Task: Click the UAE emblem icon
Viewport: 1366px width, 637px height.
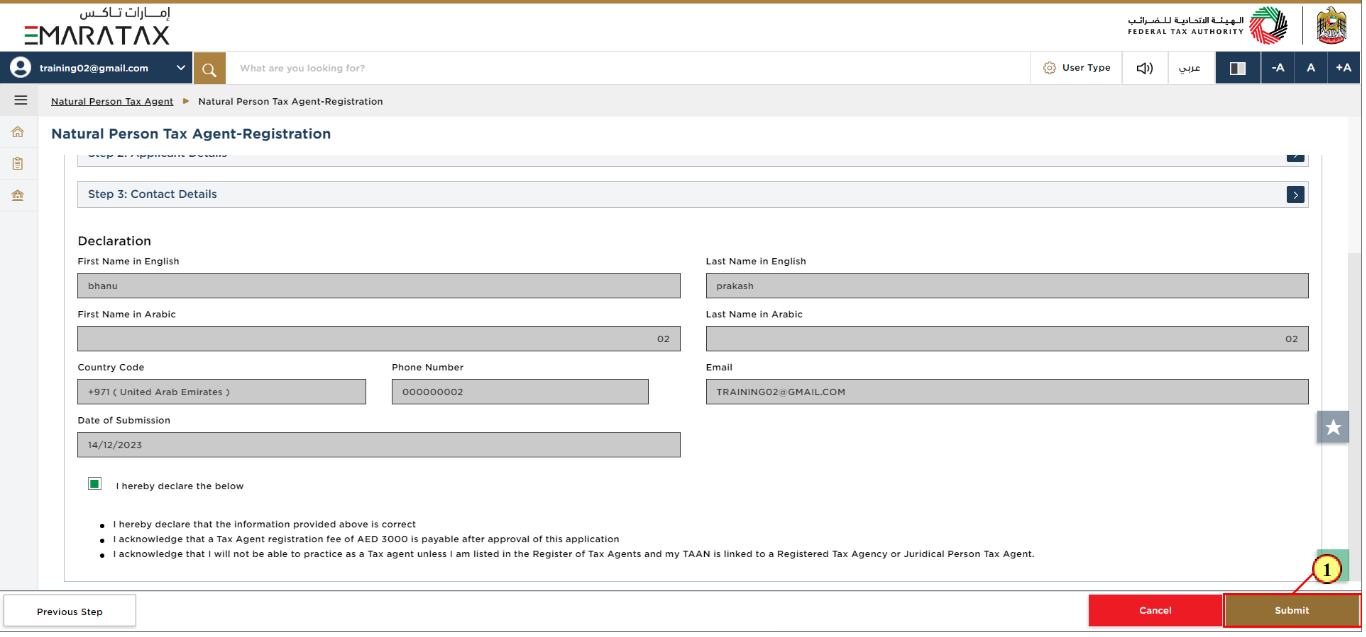Action: [1331, 25]
